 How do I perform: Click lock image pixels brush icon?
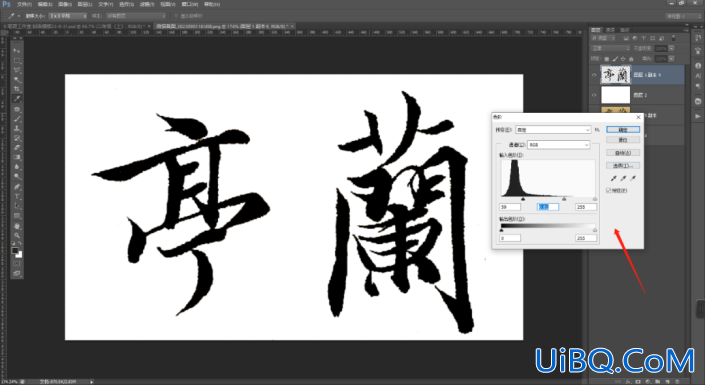[x=615, y=59]
